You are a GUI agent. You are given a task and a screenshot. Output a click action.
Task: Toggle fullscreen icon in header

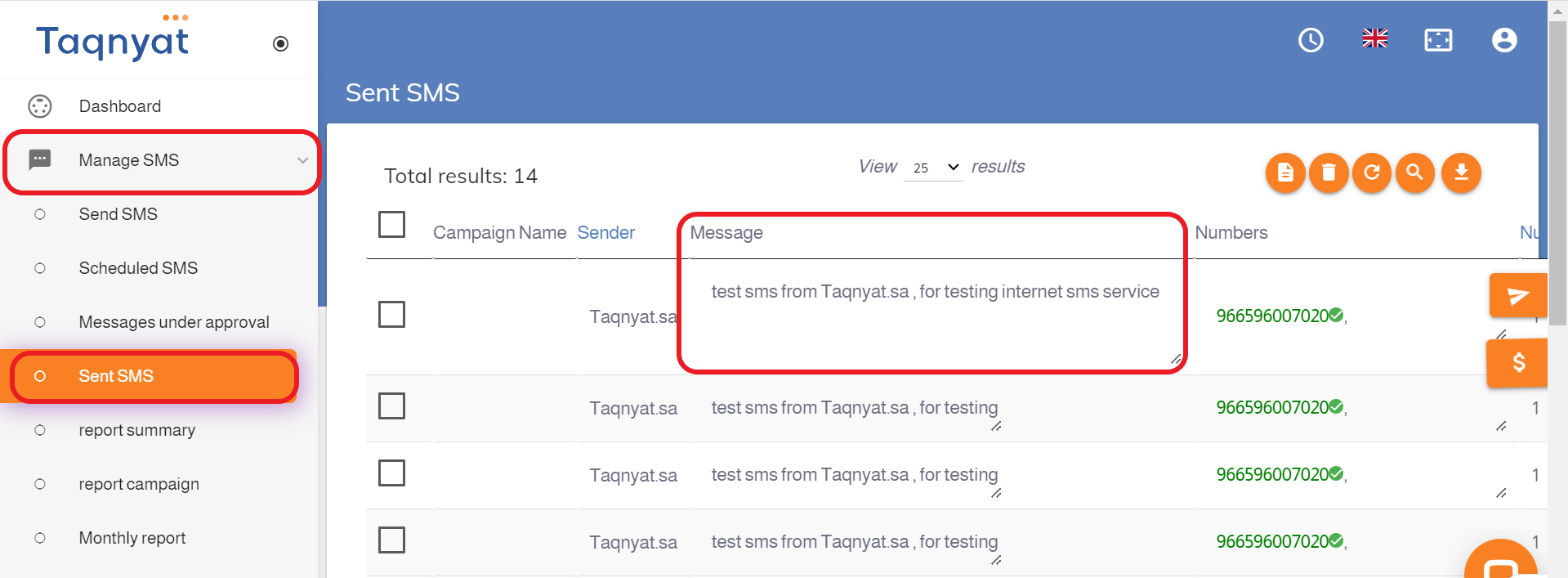tap(1438, 40)
